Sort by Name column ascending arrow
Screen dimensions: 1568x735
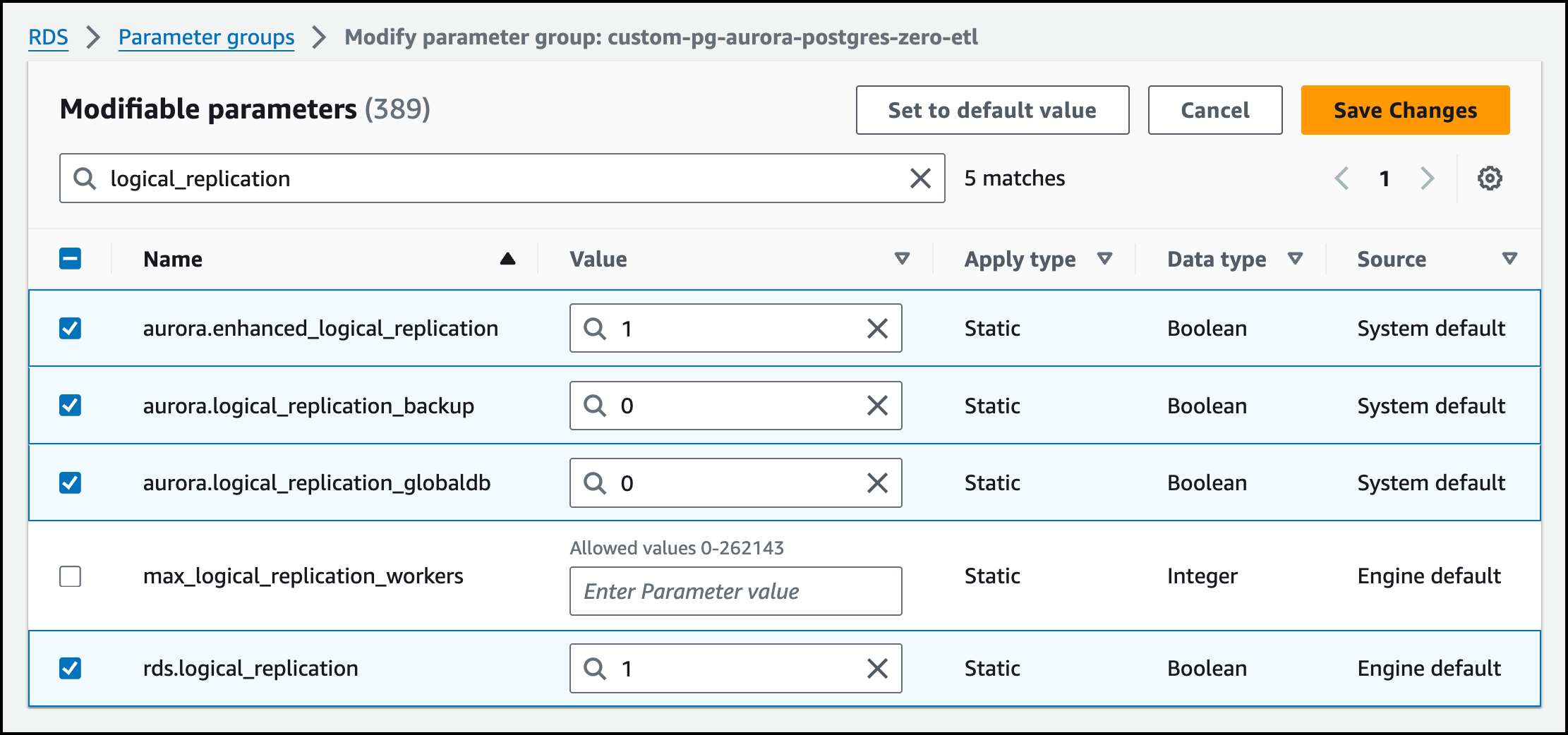coord(507,259)
